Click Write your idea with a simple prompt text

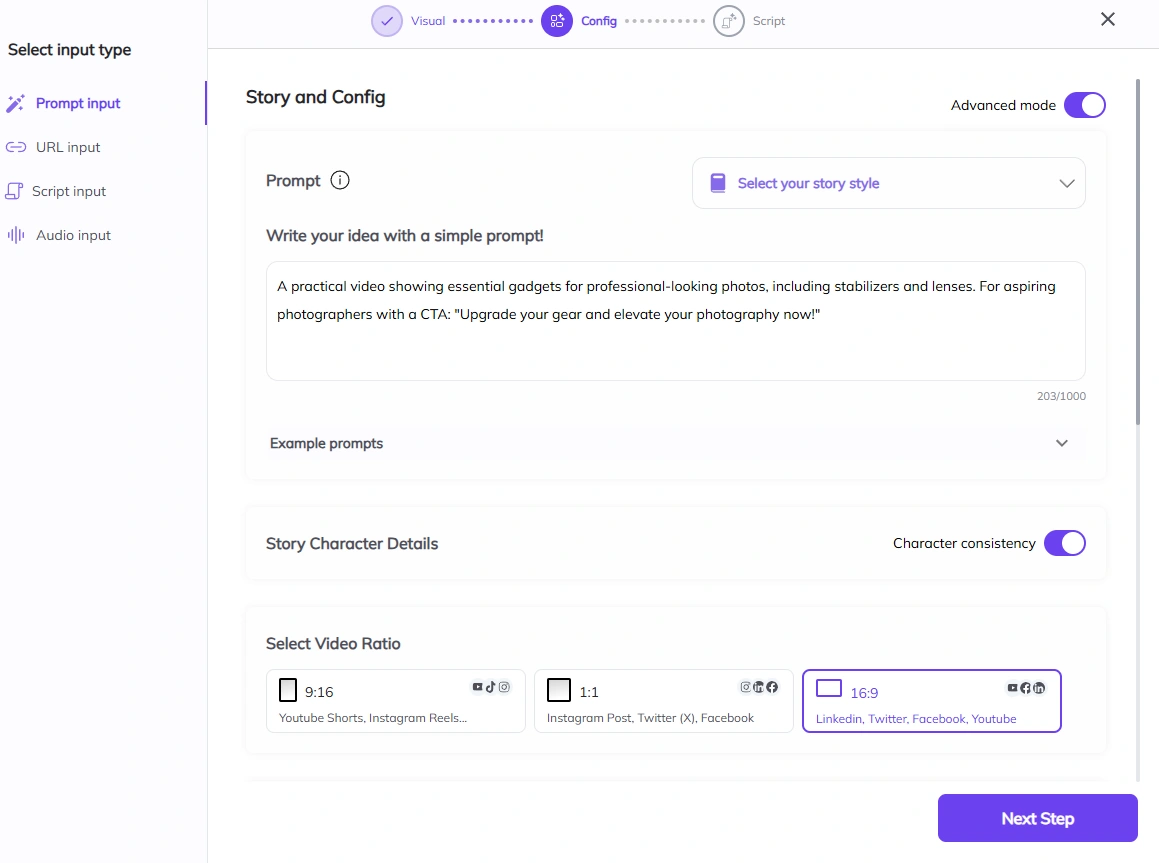pos(404,236)
